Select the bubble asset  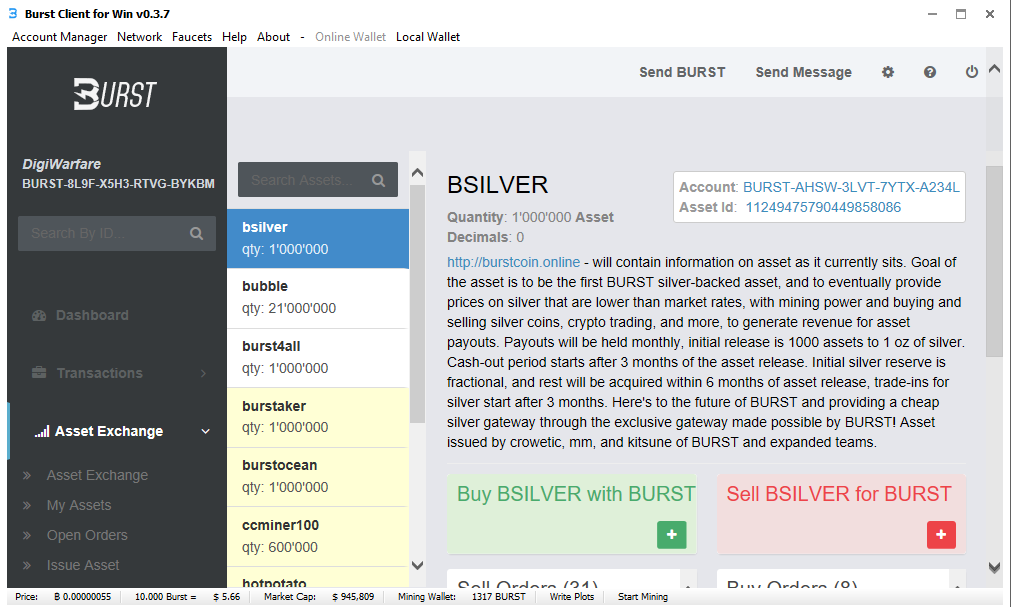click(x=317, y=298)
